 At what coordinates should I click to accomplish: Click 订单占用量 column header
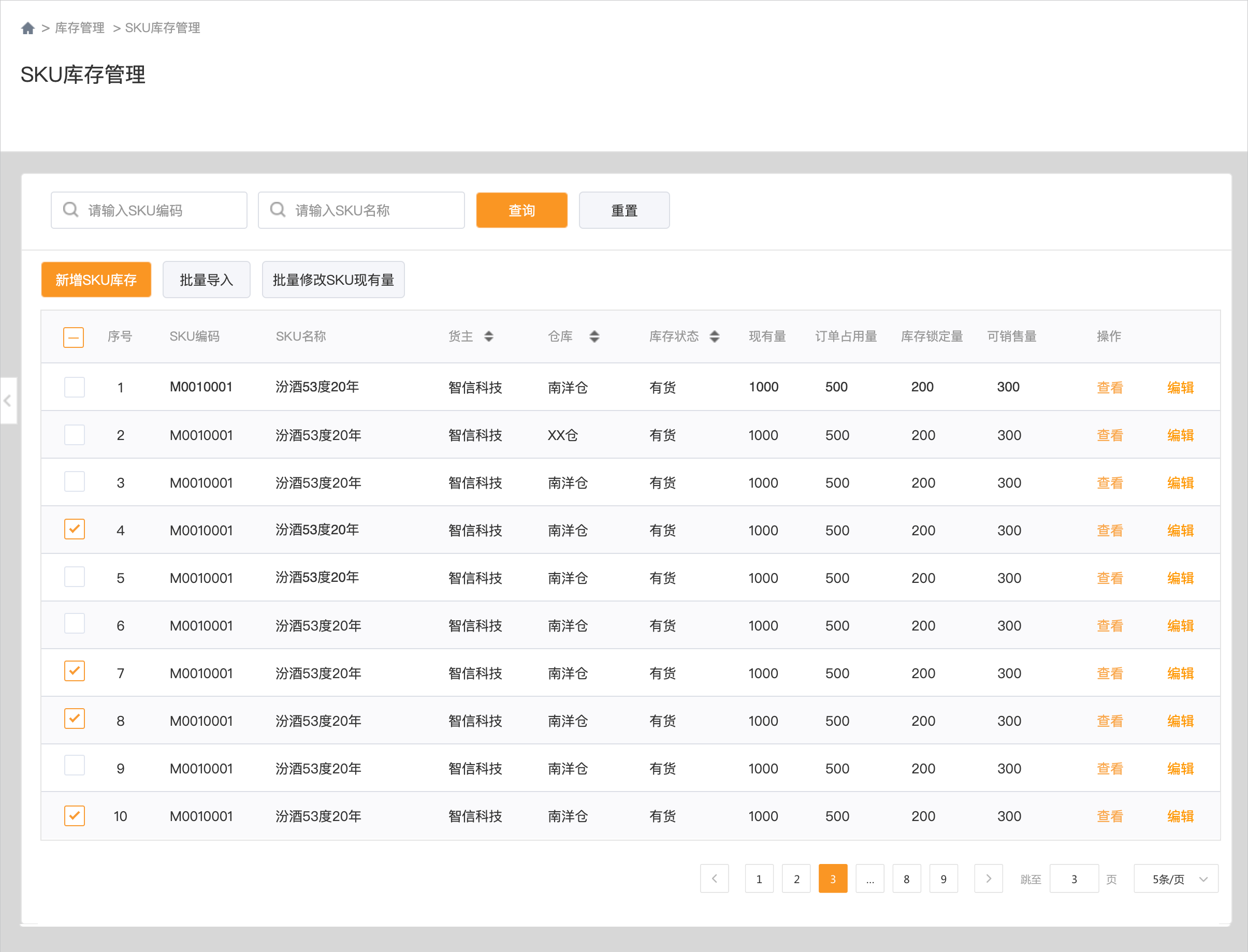[846, 336]
